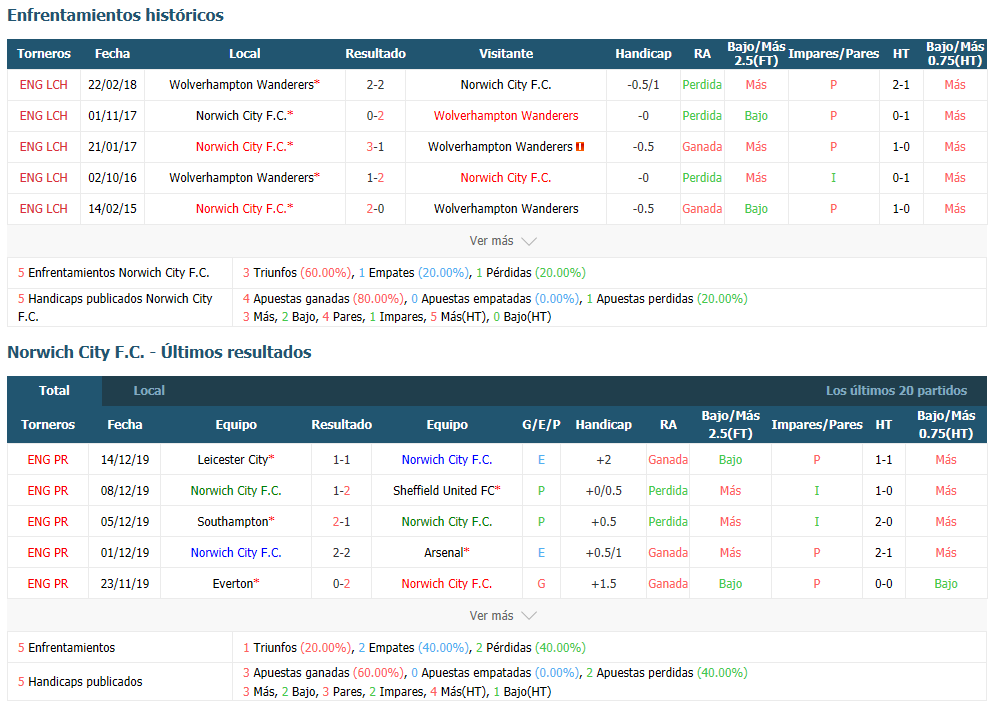The image size is (1005, 705).
Task: Click HT score 2-0 in Southampton row
Action: coord(883,522)
